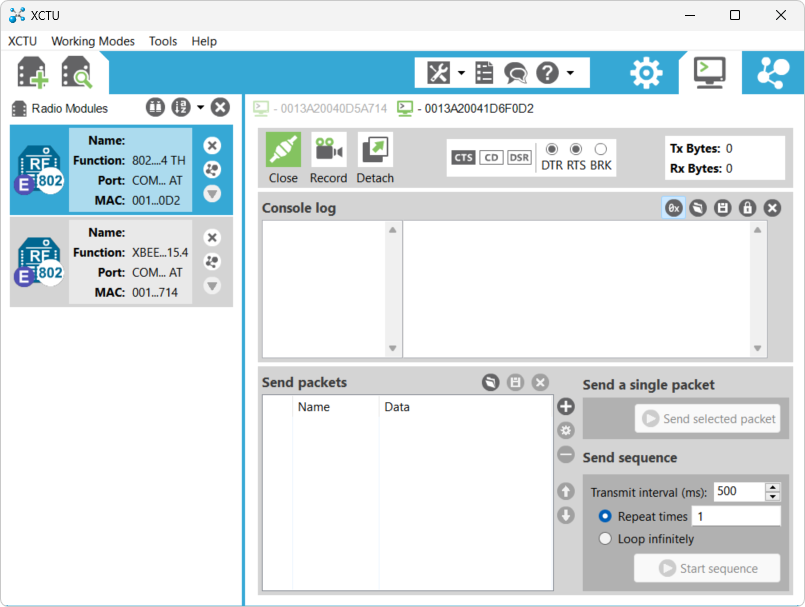Open the Working Modes menu

point(93,41)
